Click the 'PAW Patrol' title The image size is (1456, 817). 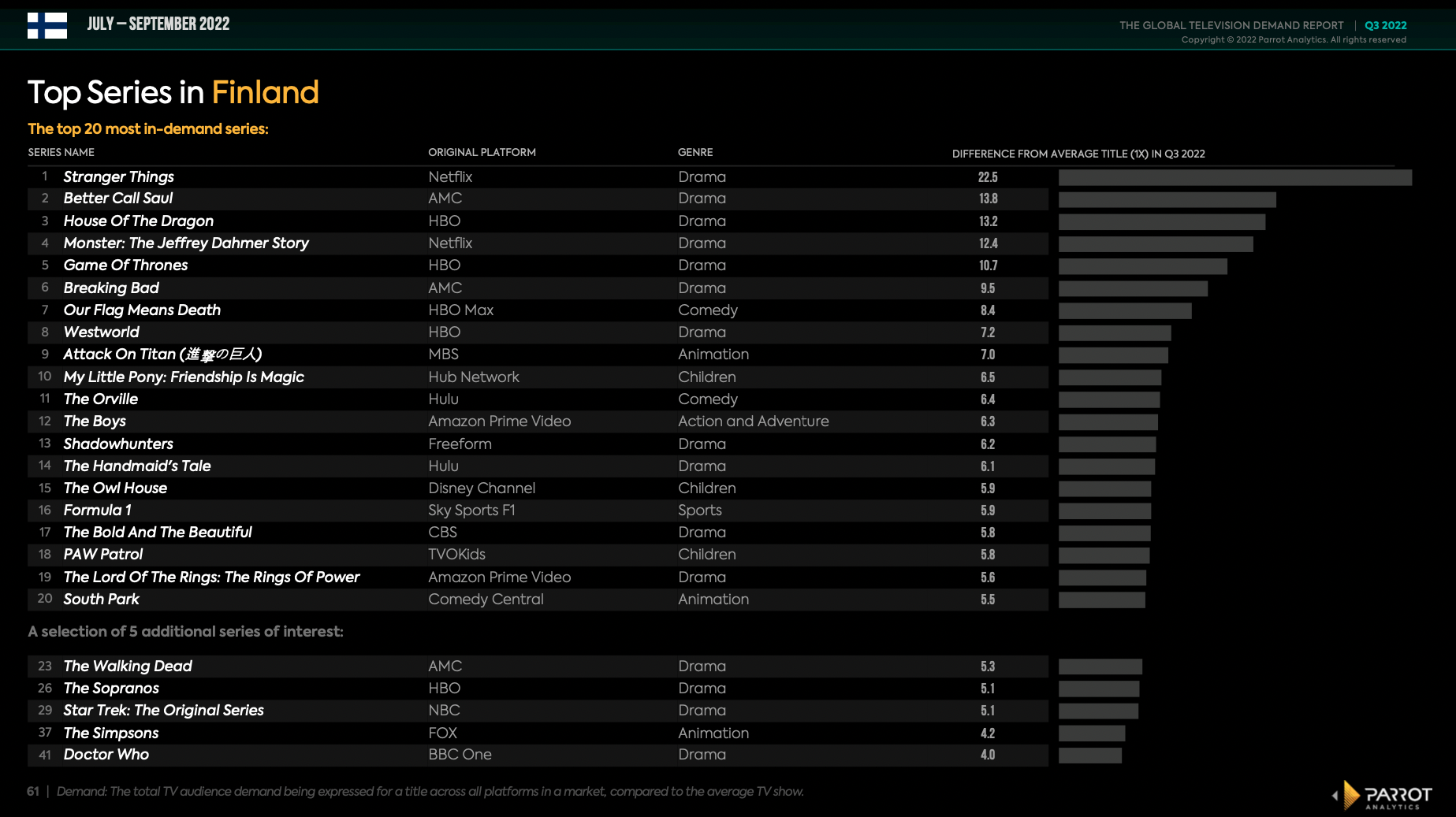point(103,555)
